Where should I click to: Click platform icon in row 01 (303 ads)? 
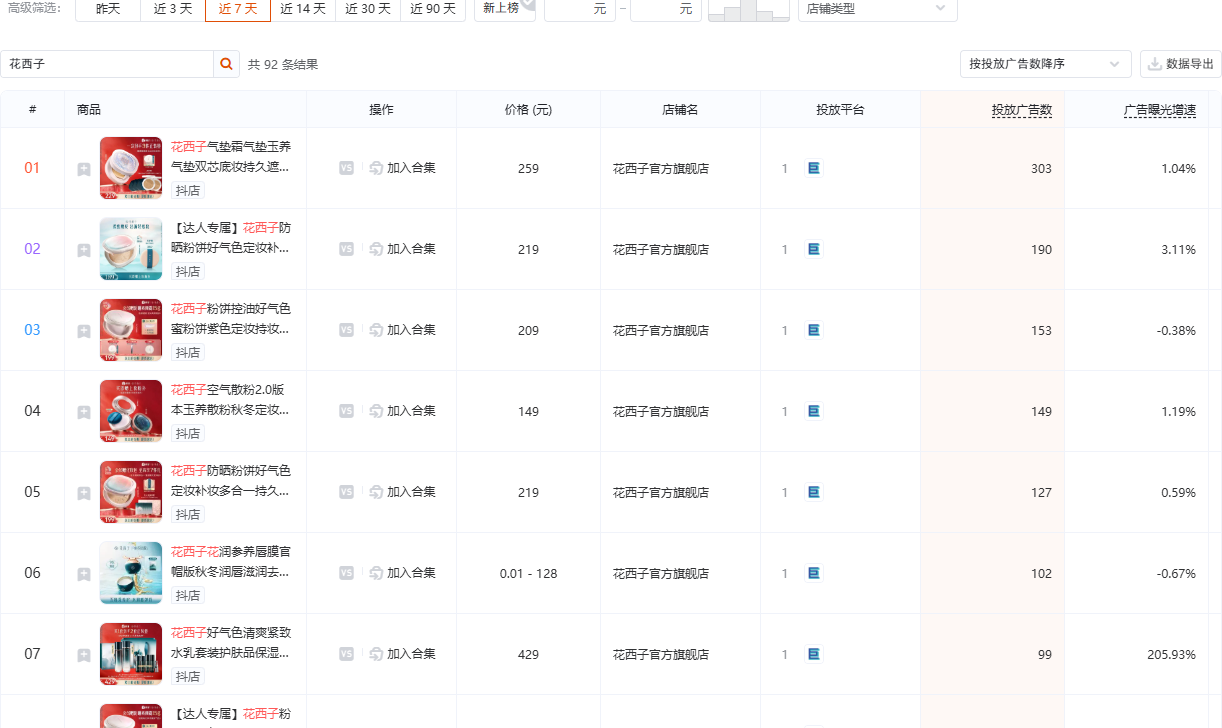click(814, 168)
